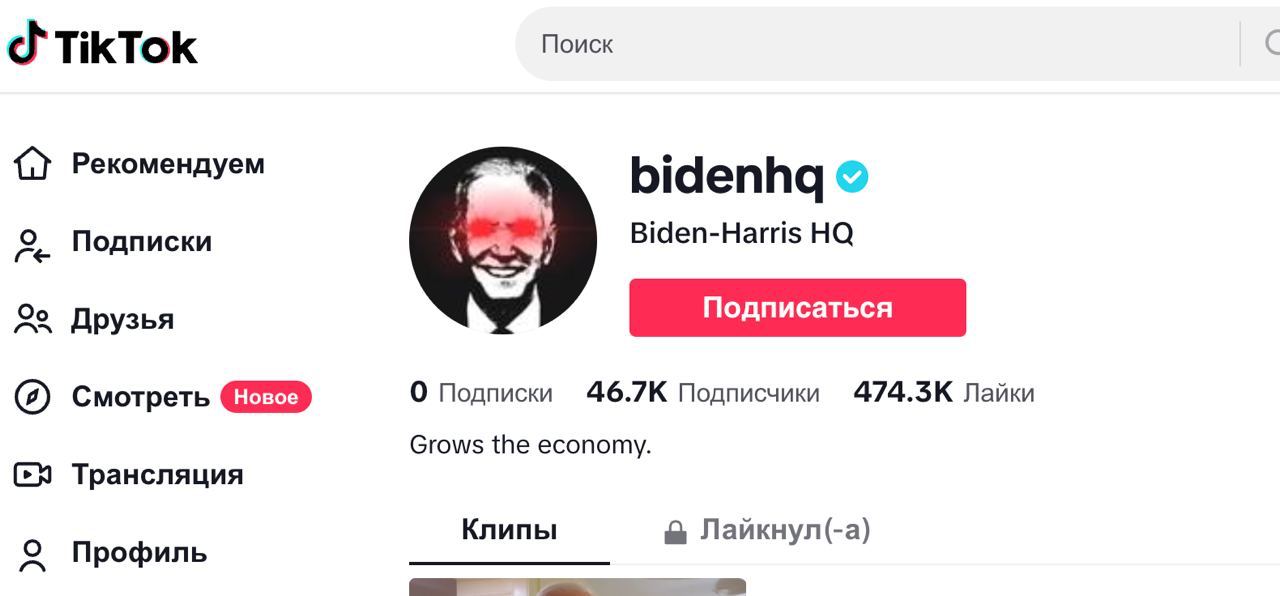
Task: Open the 46.7K Подписчики followers list
Action: pos(702,392)
